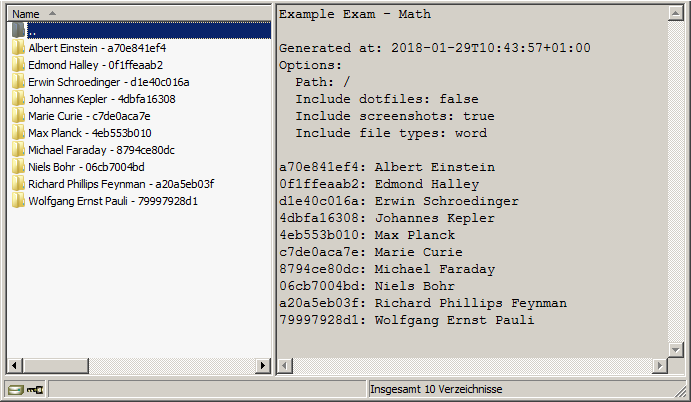
Task: Click folder icon of Max Planck - 4eb553b010
Action: (18, 133)
